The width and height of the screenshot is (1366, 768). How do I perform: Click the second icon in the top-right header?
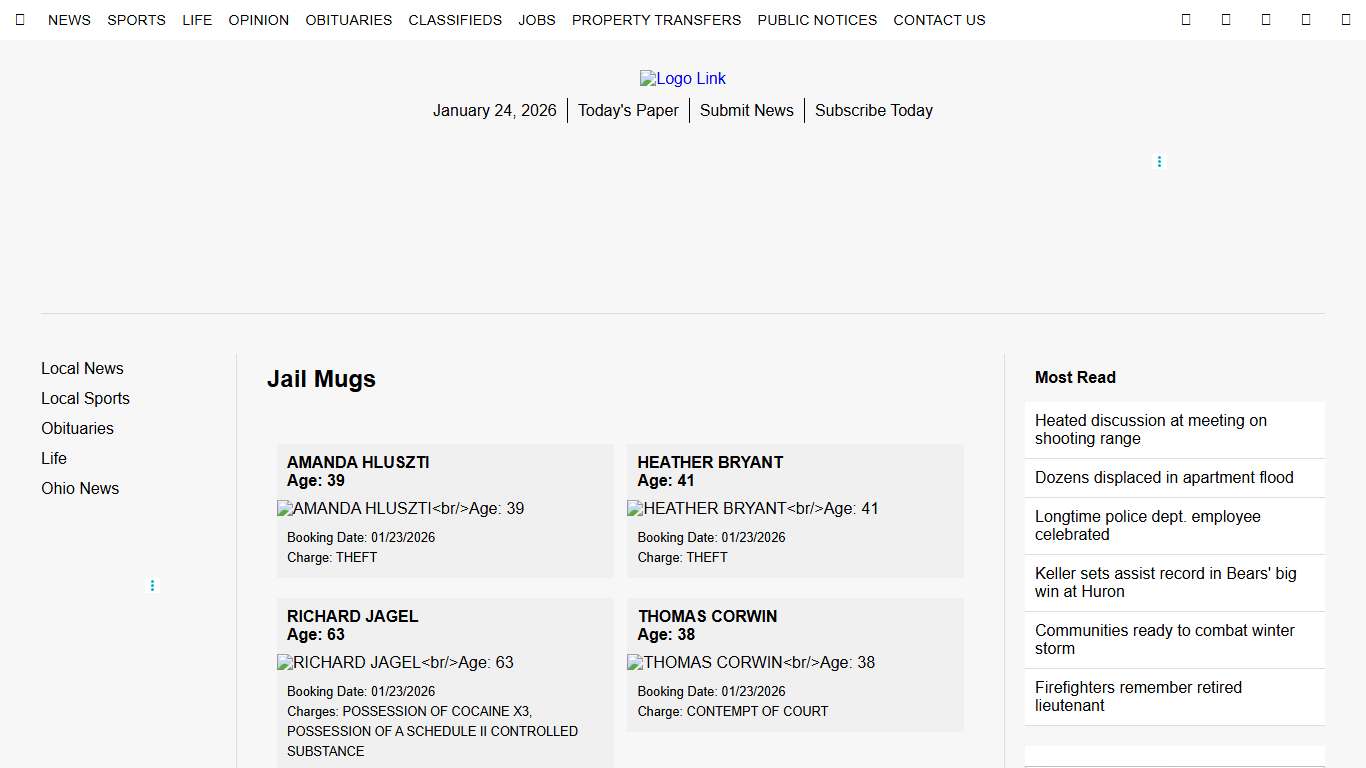point(1226,19)
